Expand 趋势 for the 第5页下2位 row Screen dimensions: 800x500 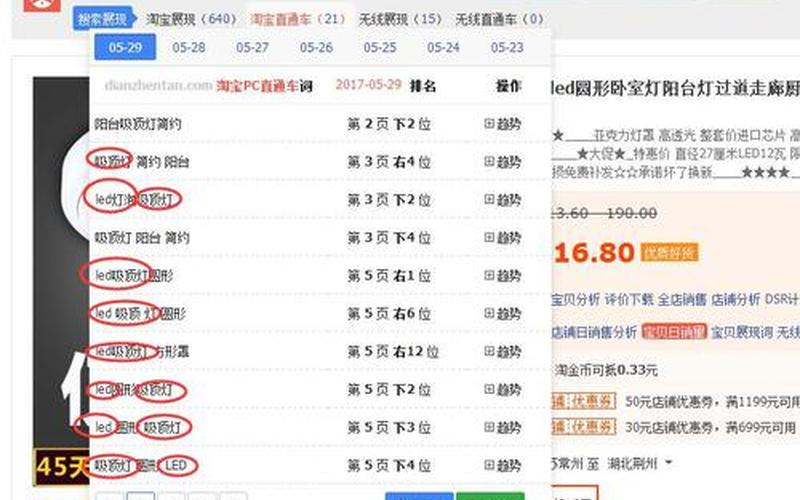503,389
